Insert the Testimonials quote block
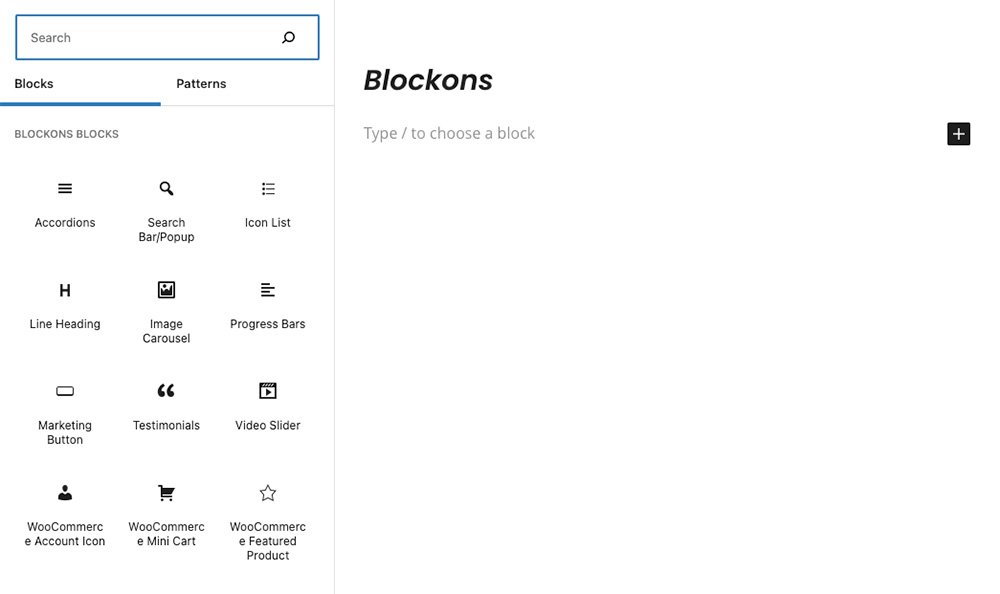The width and height of the screenshot is (1000, 594). pyautogui.click(x=166, y=408)
